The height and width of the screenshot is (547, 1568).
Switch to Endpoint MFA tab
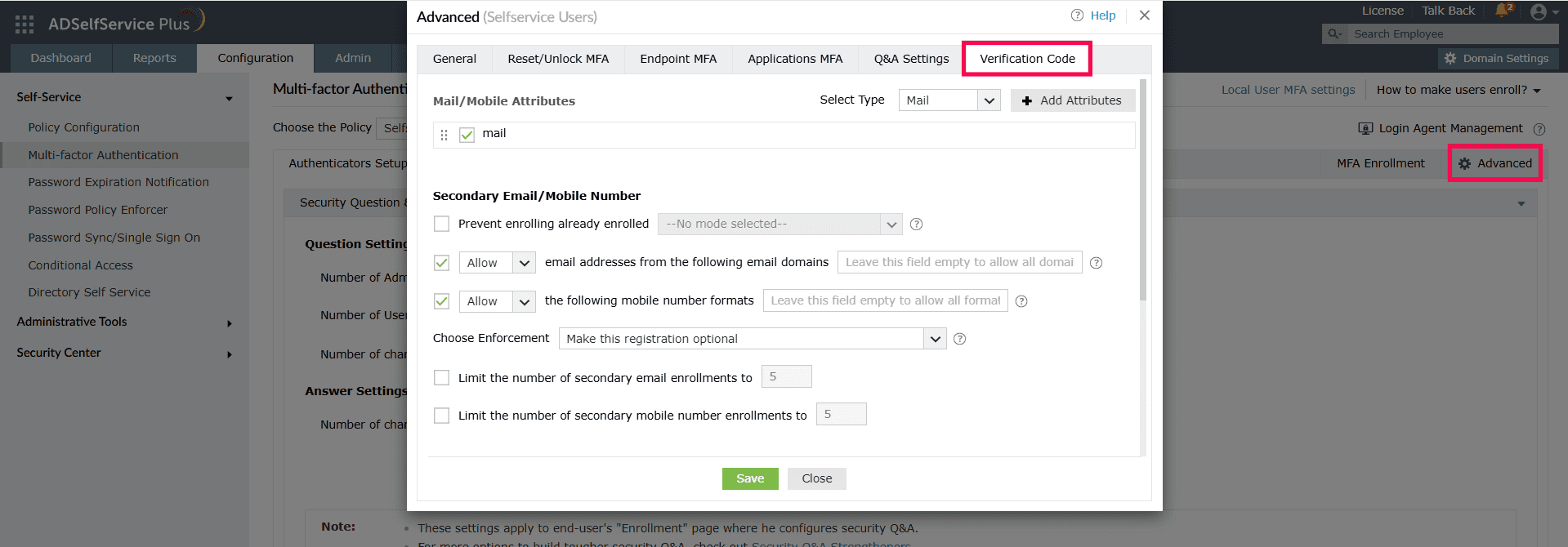tap(678, 59)
